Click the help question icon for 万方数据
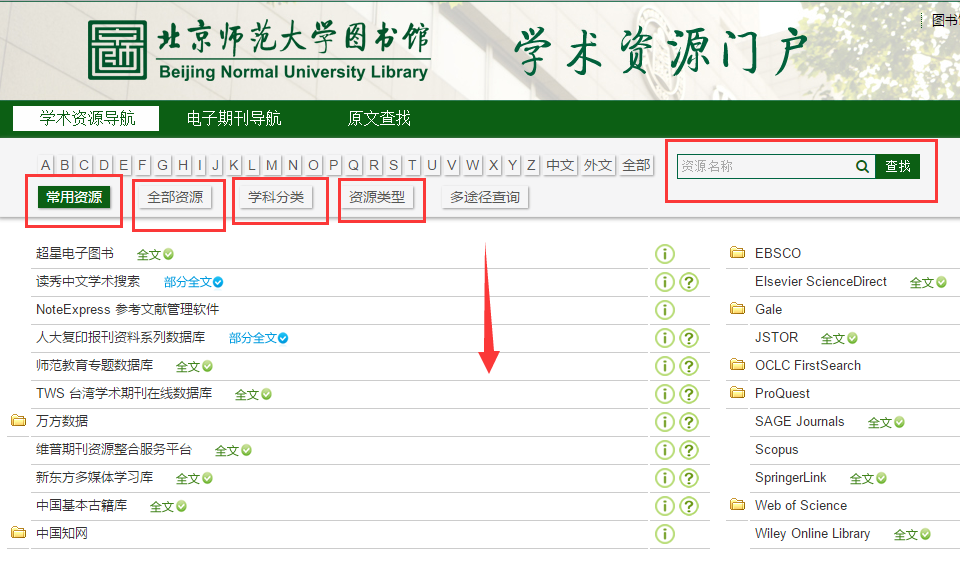The height and width of the screenshot is (567, 960). coord(688,422)
